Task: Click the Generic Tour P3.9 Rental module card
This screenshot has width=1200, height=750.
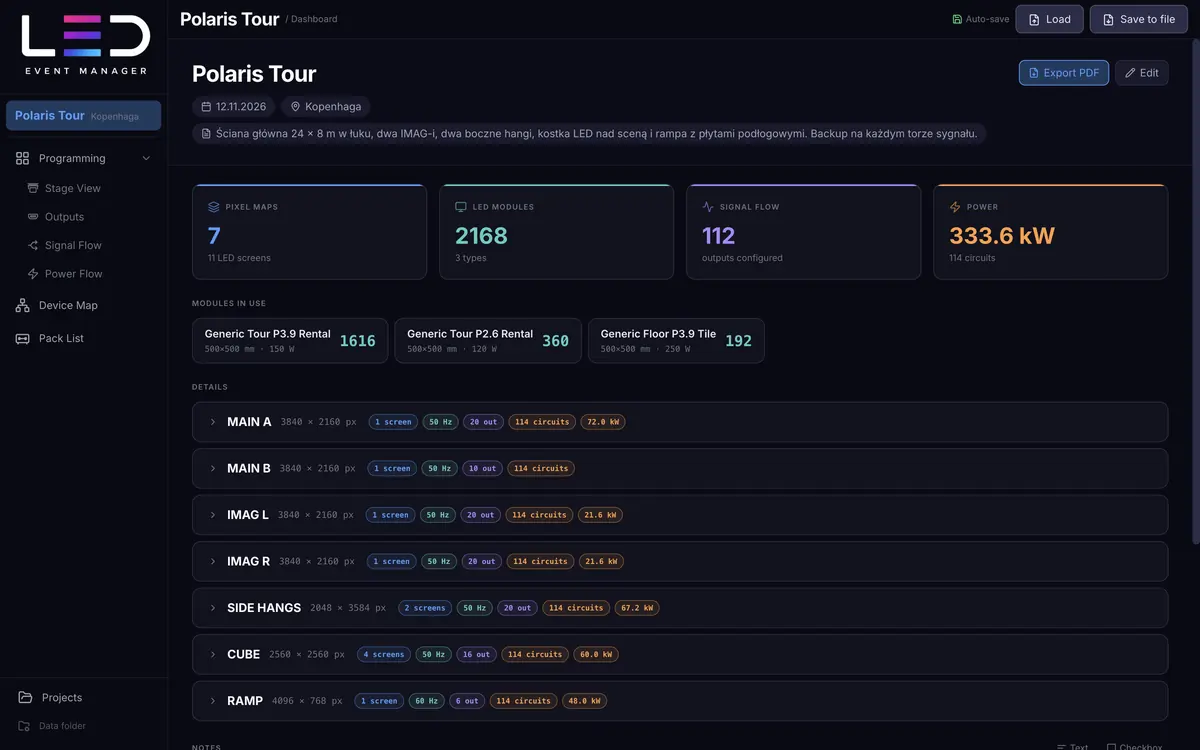Action: (x=290, y=341)
